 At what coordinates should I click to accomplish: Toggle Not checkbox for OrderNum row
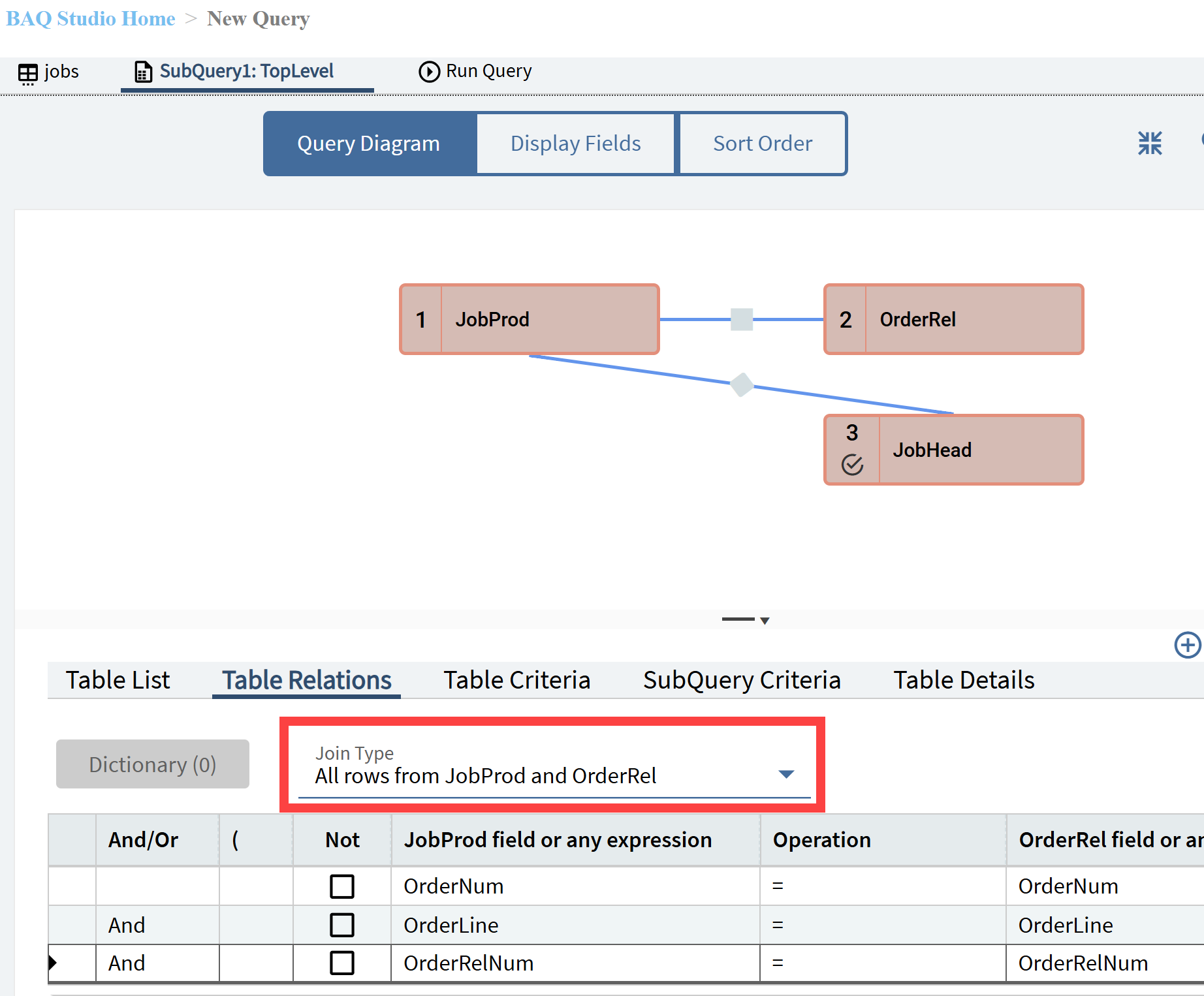coord(342,886)
